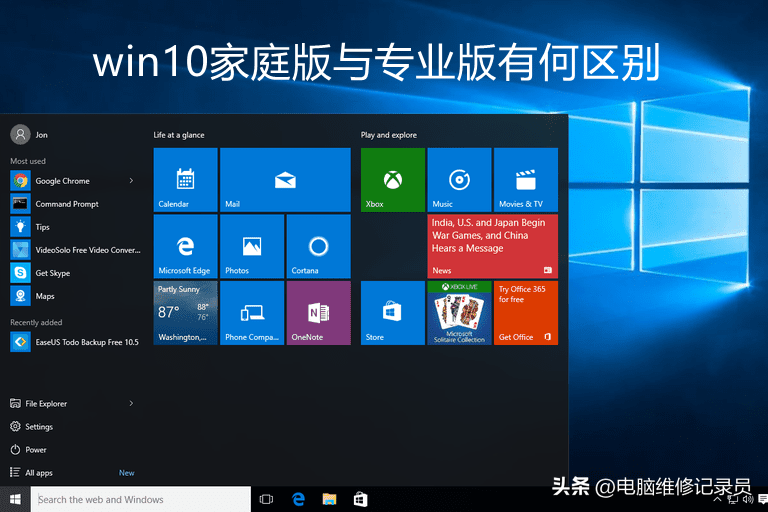
Task: Open the Movies & TV tile
Action: pos(526,180)
